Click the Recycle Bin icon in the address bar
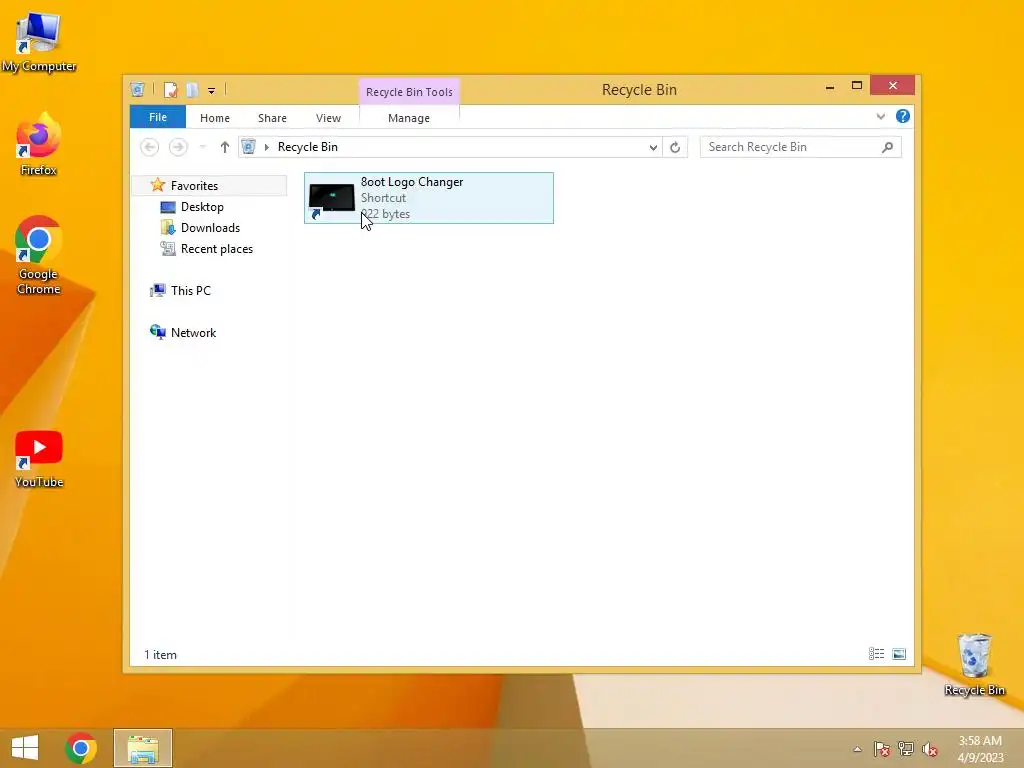This screenshot has width=1024, height=768. pos(248,147)
